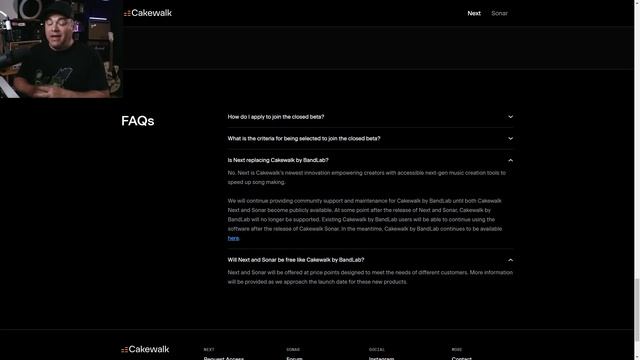The height and width of the screenshot is (360, 640).
Task: Open the Instagram footer link
Action: click(x=381, y=358)
